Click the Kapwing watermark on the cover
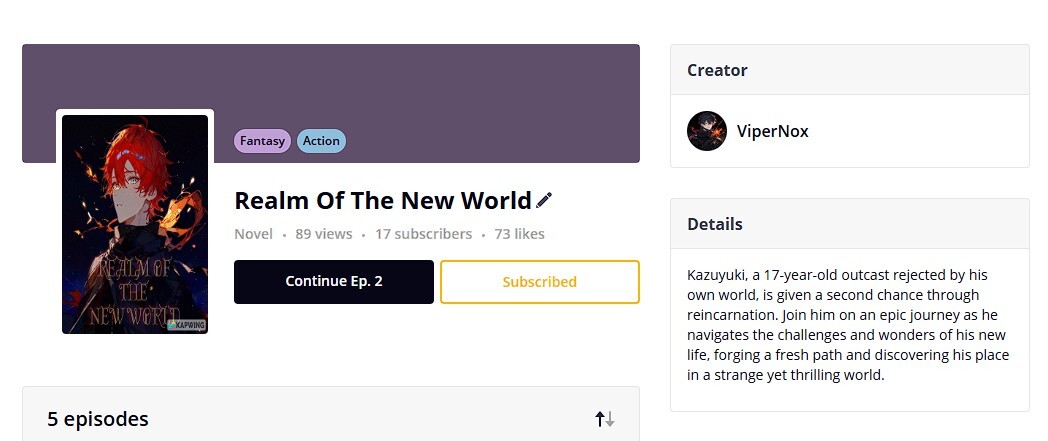The height and width of the screenshot is (441, 1048). (187, 325)
